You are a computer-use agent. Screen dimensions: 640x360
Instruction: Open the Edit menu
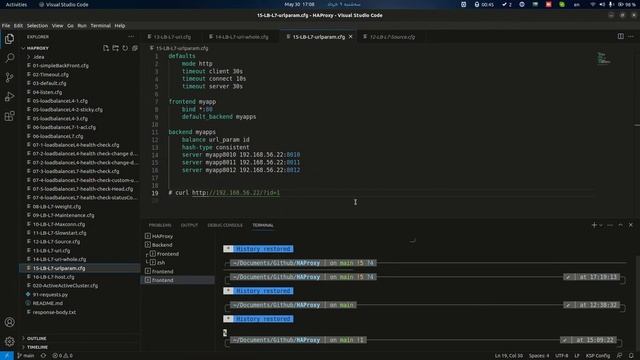pyautogui.click(x=18, y=25)
